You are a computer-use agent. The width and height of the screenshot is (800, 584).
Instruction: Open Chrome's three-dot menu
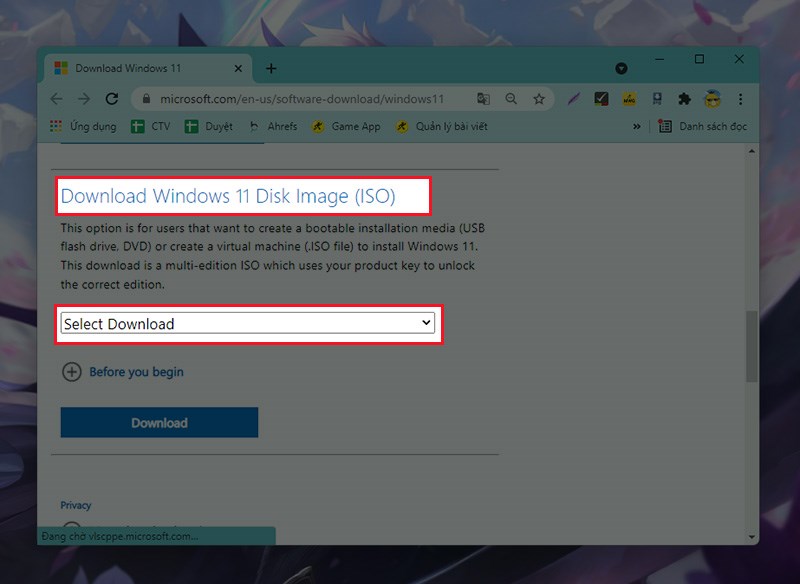[x=740, y=99]
